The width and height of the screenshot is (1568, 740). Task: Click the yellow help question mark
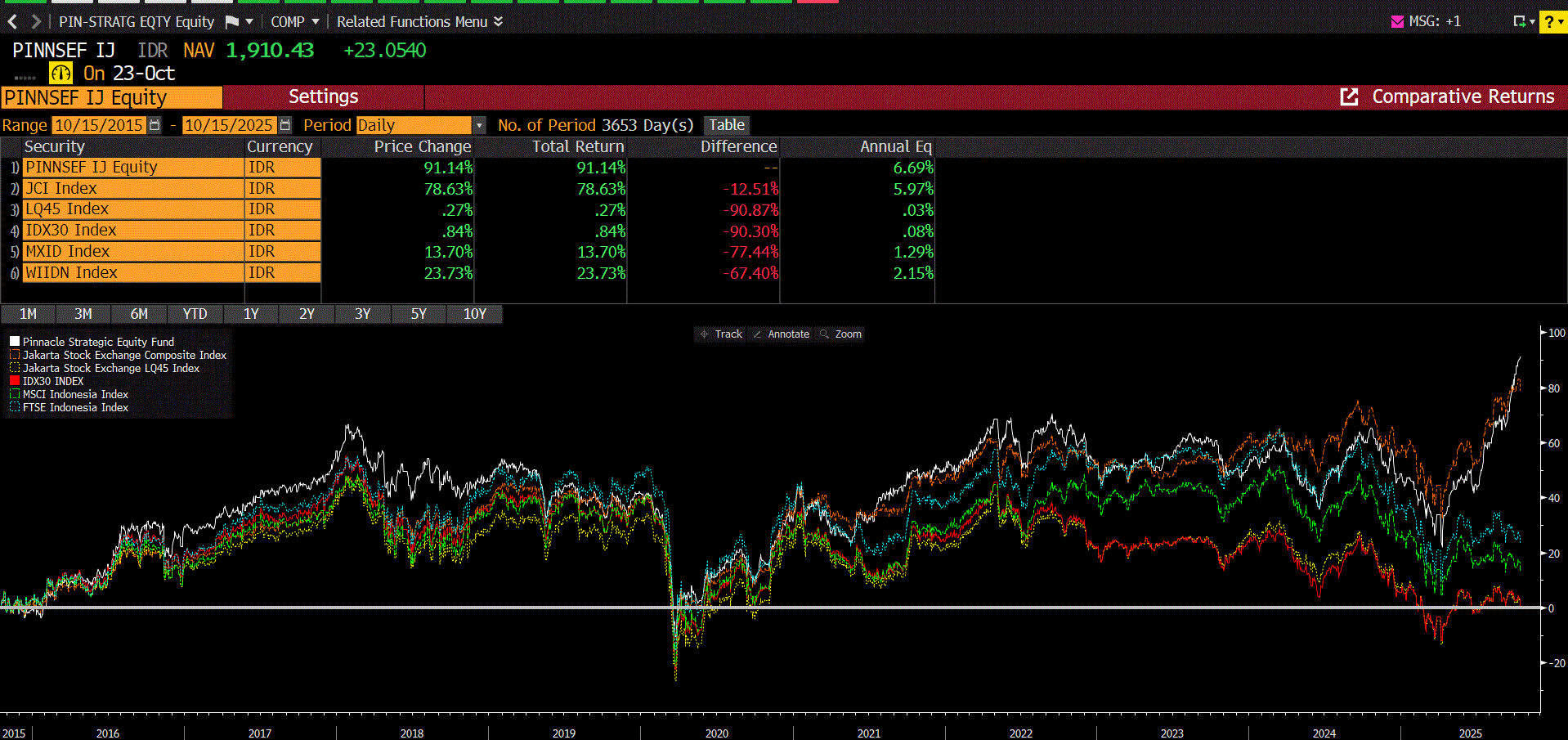coord(1549,22)
